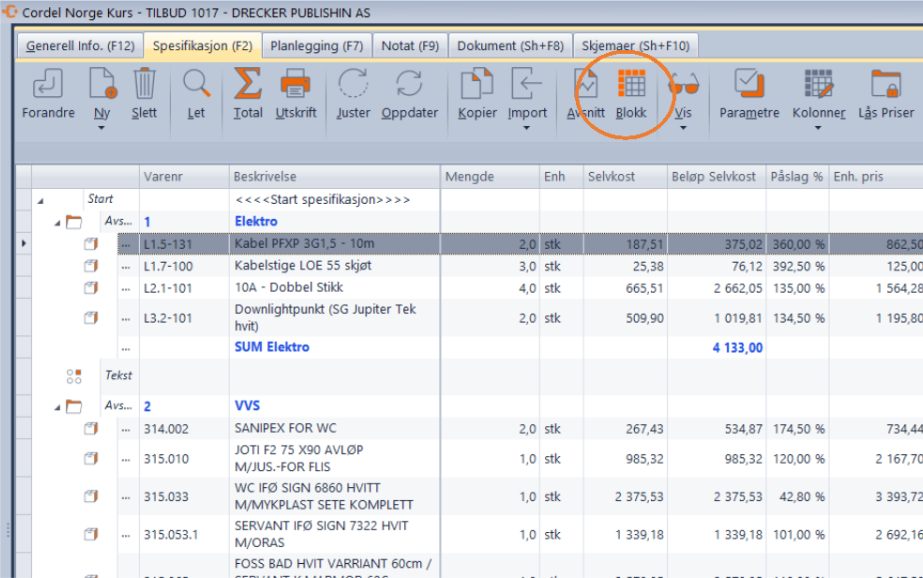Click the folder icon for section Elektro

point(74,222)
